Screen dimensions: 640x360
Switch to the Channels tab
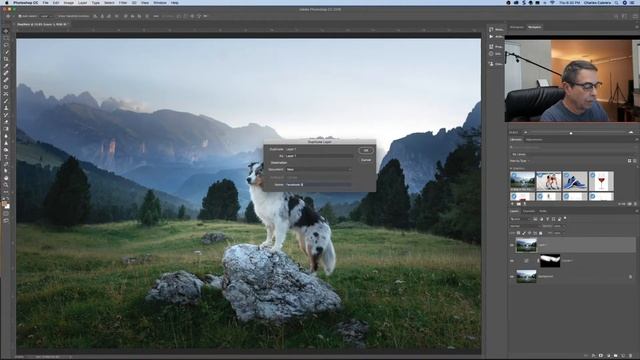click(529, 211)
